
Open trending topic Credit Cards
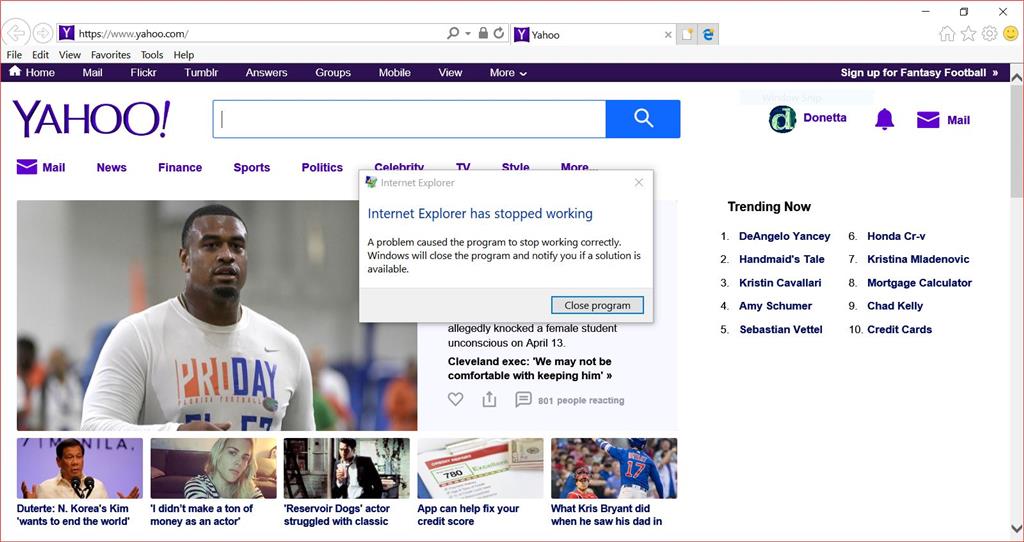pyautogui.click(x=899, y=330)
